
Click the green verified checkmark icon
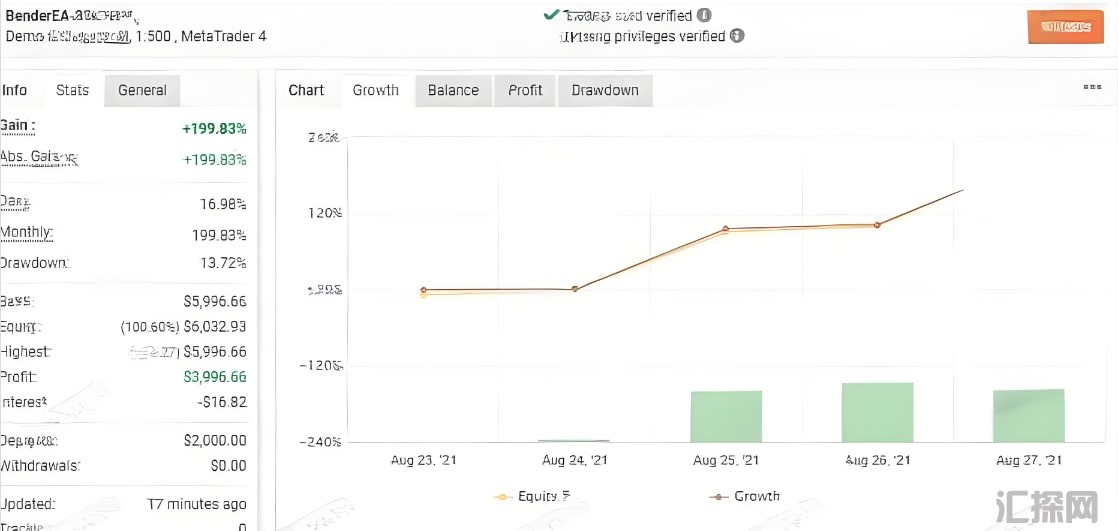point(550,15)
